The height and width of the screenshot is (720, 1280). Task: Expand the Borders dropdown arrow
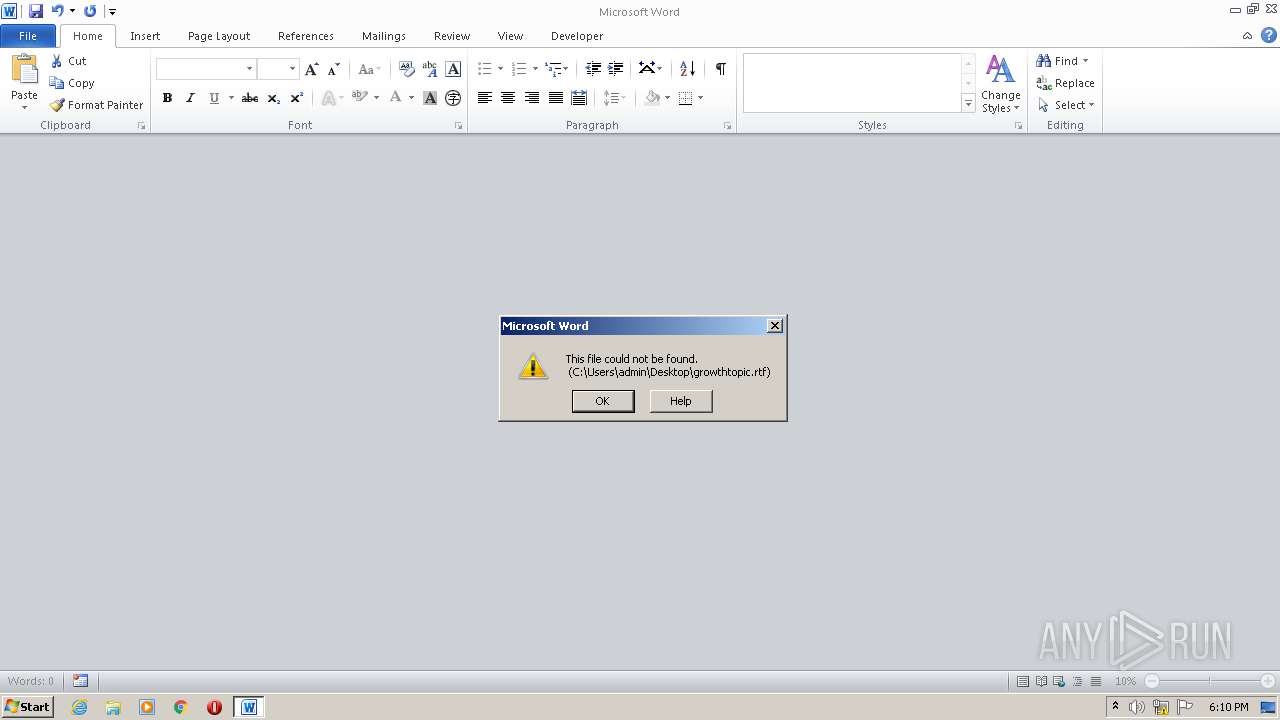700,98
